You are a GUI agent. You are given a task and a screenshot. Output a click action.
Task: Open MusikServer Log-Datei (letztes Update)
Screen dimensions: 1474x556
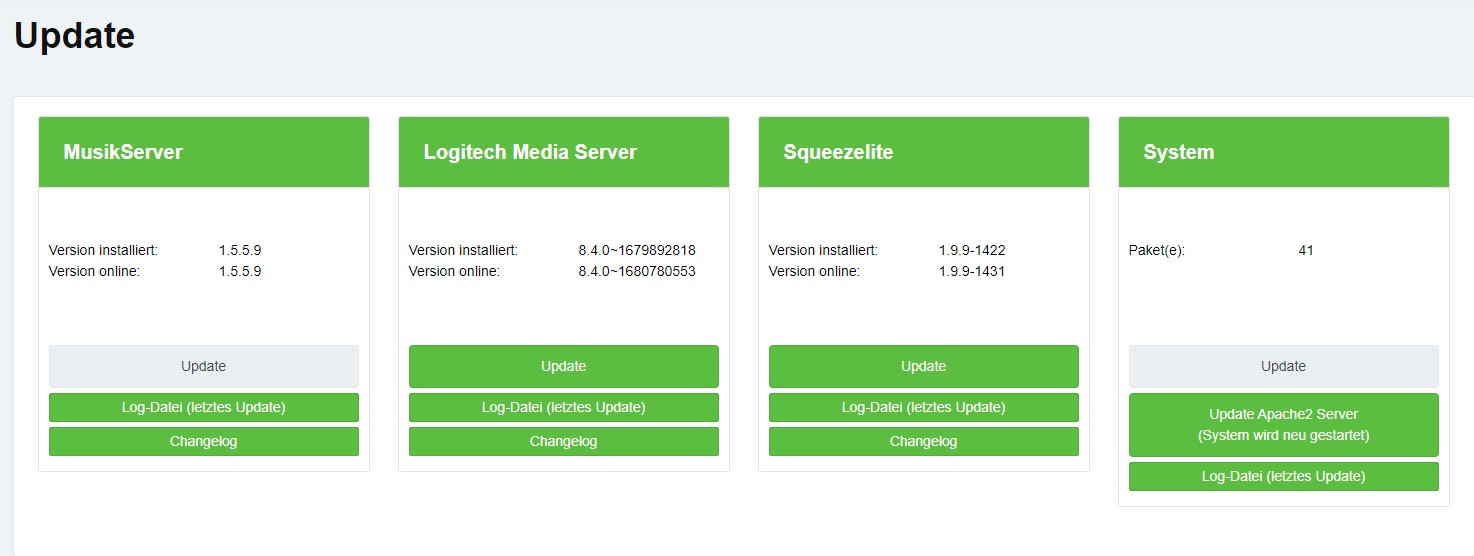[x=204, y=407]
